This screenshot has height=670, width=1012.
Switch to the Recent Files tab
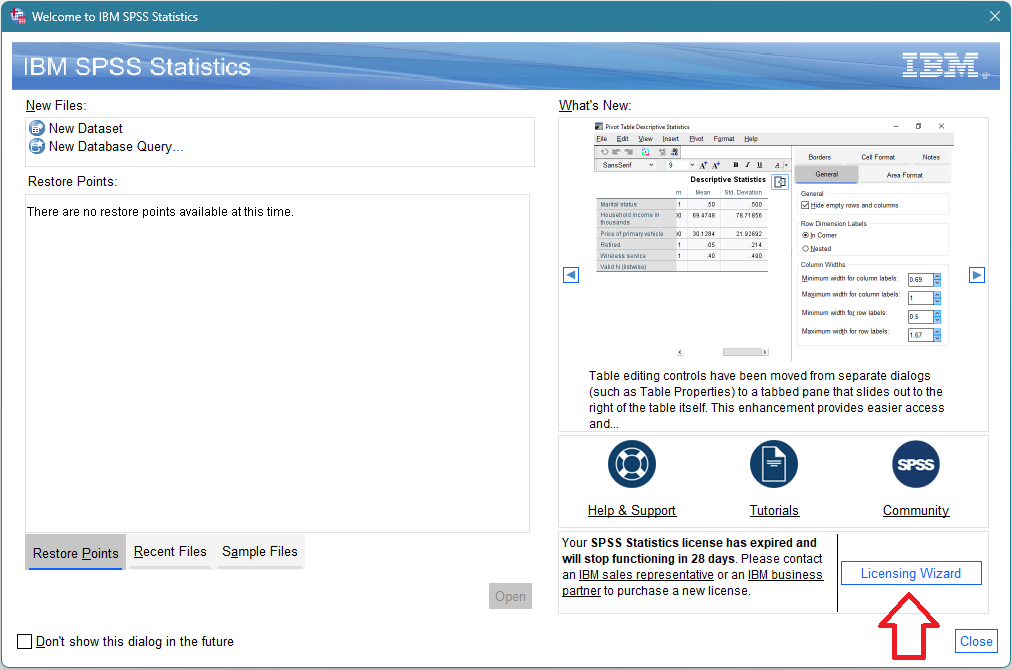tap(170, 552)
